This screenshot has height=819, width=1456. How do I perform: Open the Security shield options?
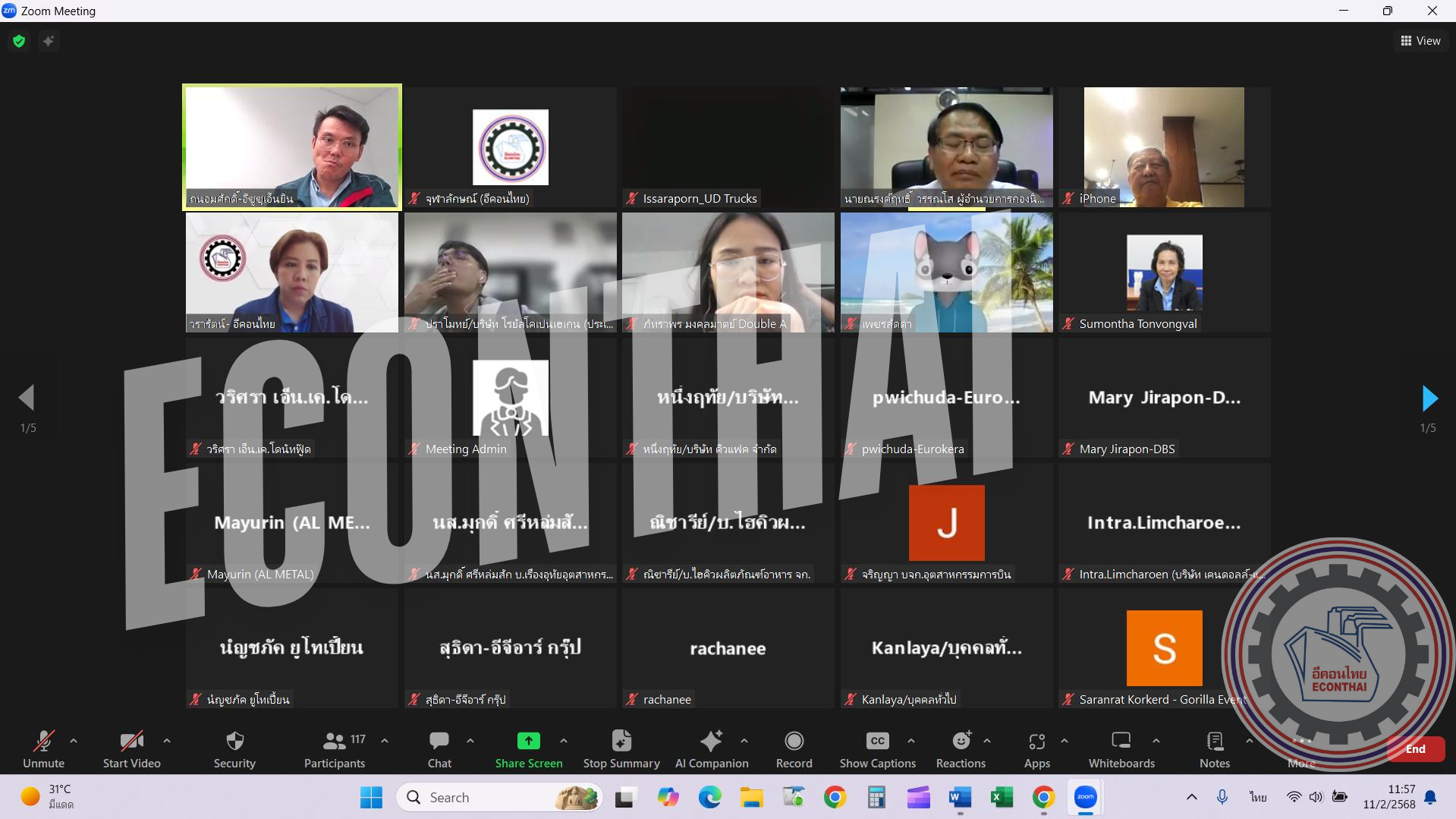pyautogui.click(x=234, y=748)
